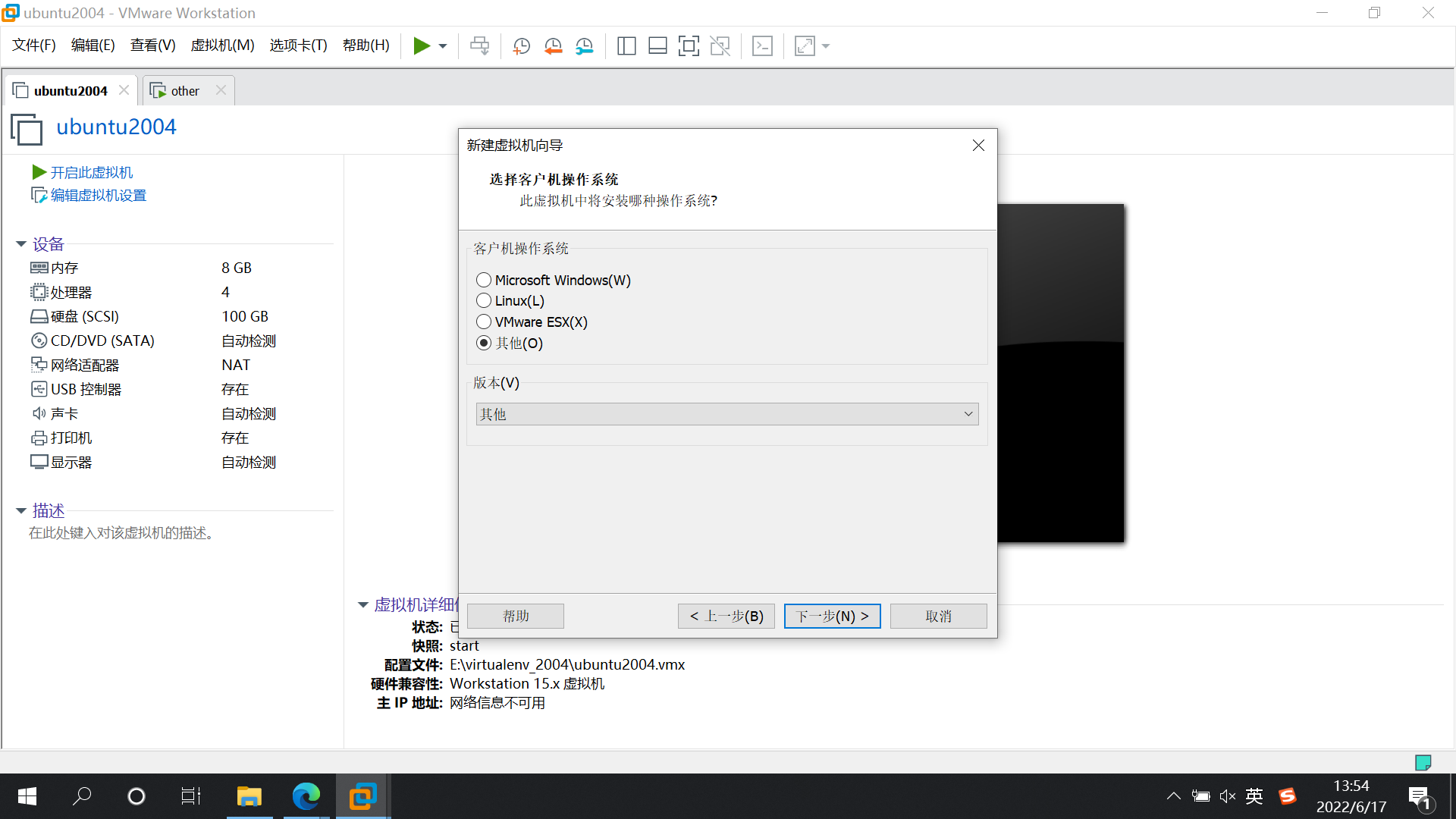Viewport: 1456px width, 819px height.
Task: Collapse the 描述 description section
Action: [x=20, y=510]
